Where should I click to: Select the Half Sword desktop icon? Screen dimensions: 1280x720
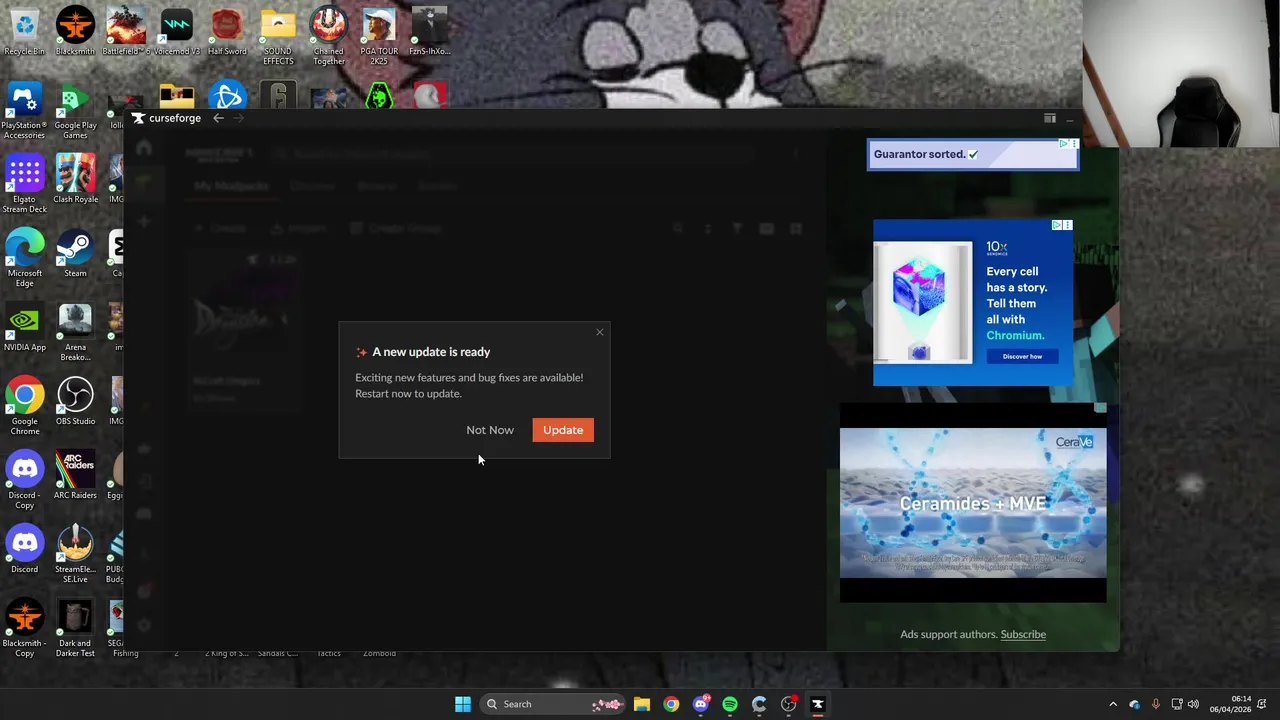pos(227,32)
